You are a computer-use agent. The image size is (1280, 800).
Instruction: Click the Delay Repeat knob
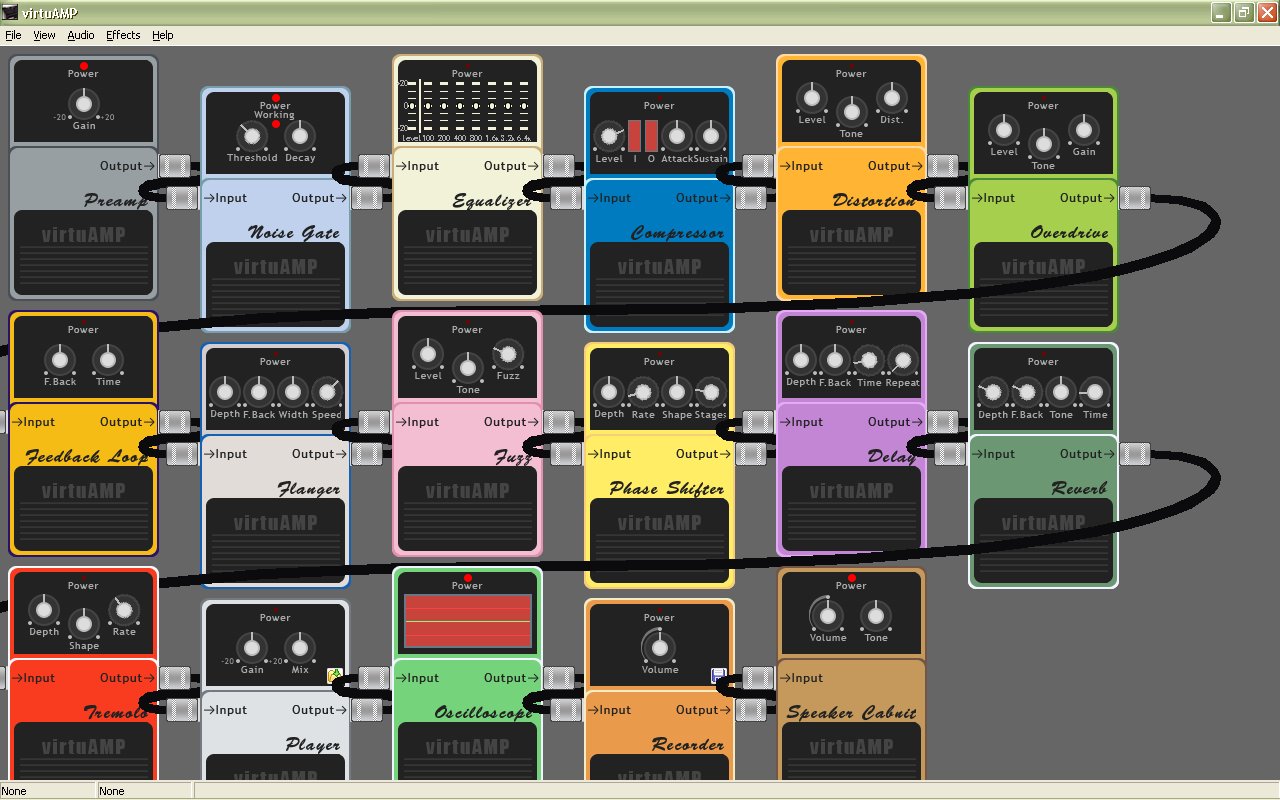[x=901, y=361]
